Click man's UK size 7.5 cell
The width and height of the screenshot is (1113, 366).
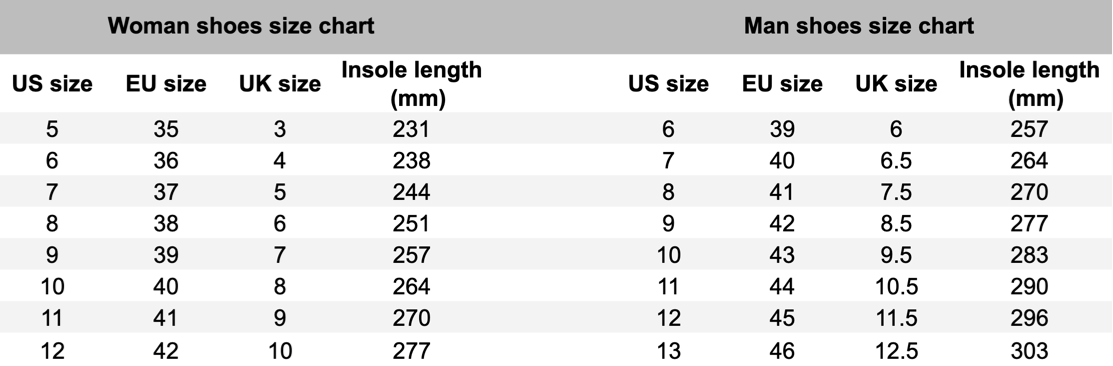(896, 192)
